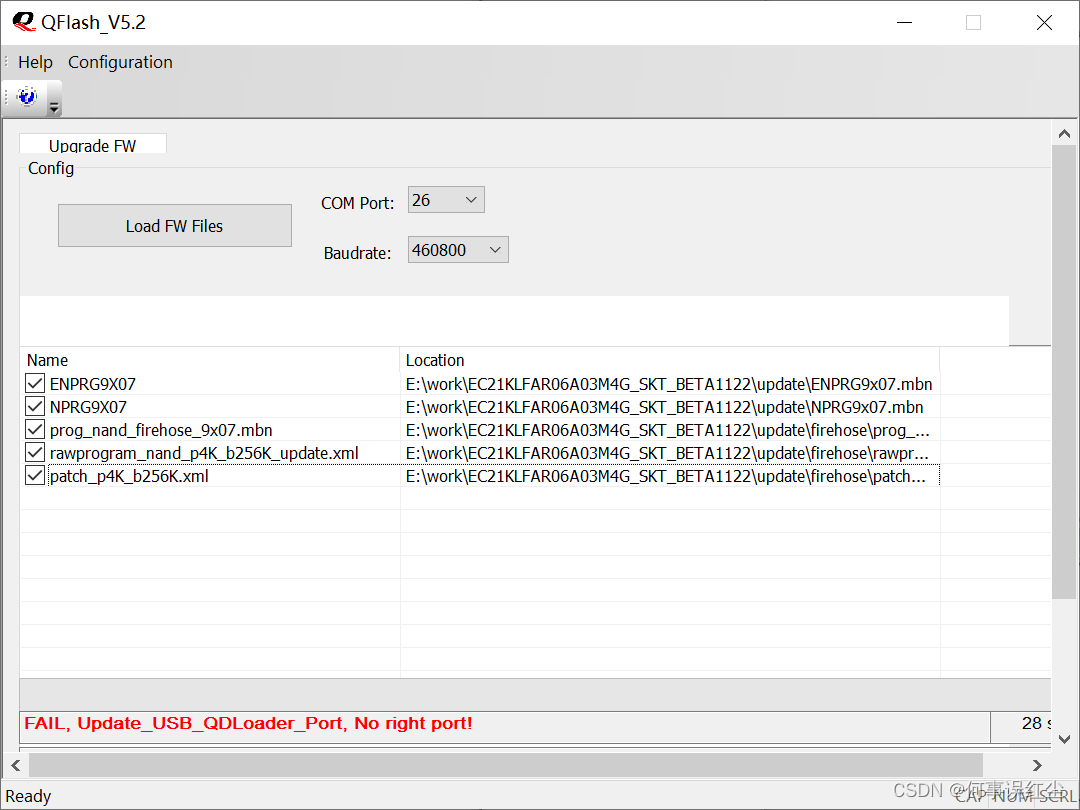Open the Help menu
The height and width of the screenshot is (810, 1080).
(35, 62)
